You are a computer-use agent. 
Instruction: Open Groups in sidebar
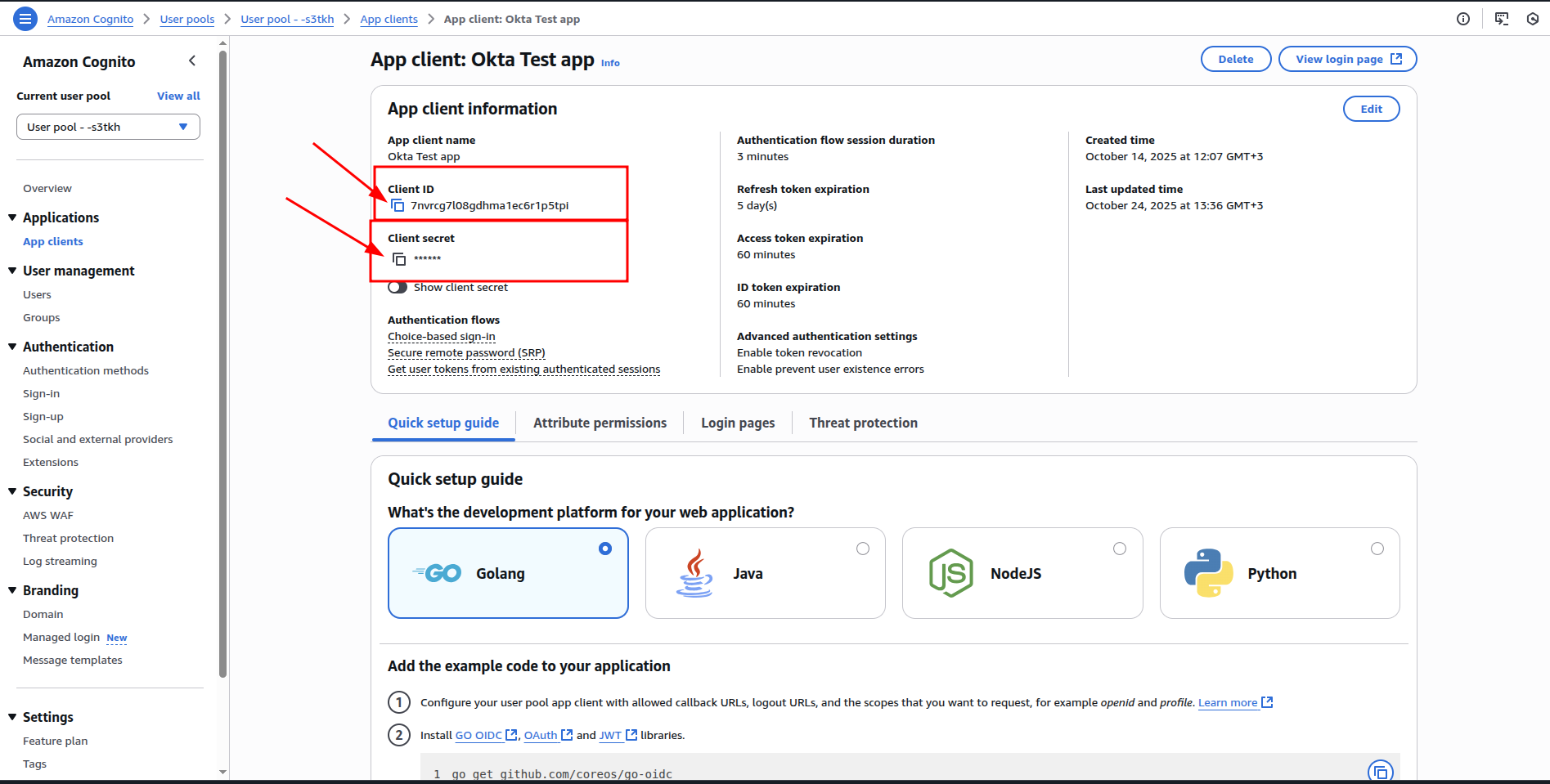coord(42,317)
